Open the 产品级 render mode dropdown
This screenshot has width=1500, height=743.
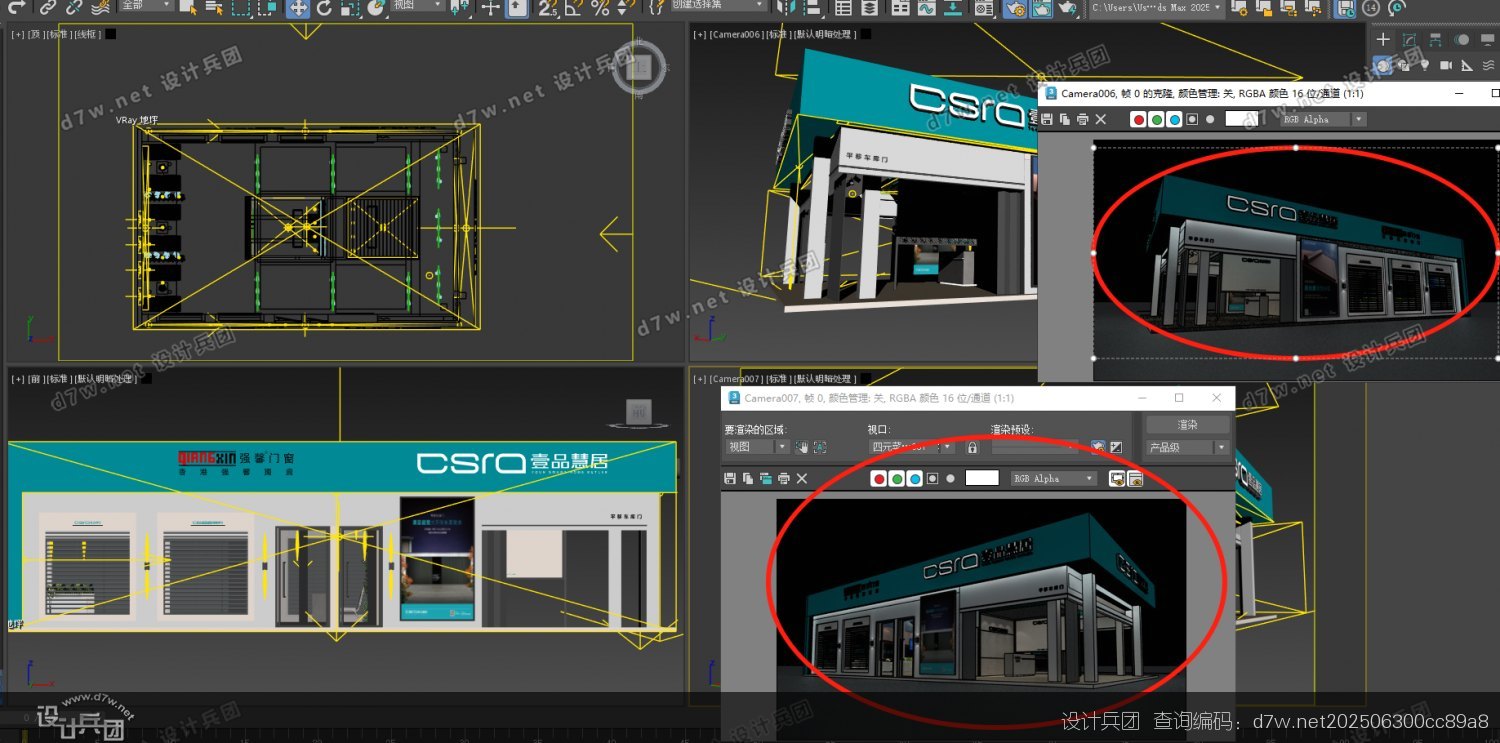pyautogui.click(x=1188, y=447)
